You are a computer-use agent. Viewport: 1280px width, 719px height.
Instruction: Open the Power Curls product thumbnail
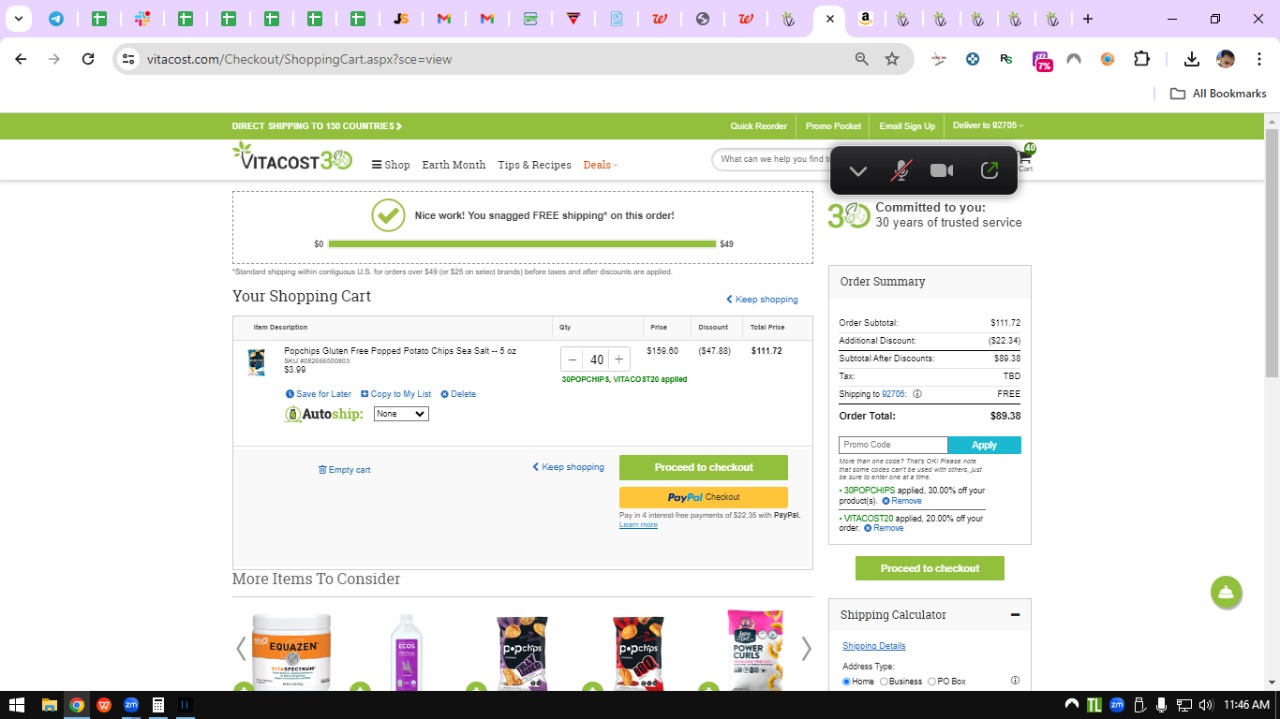(754, 651)
